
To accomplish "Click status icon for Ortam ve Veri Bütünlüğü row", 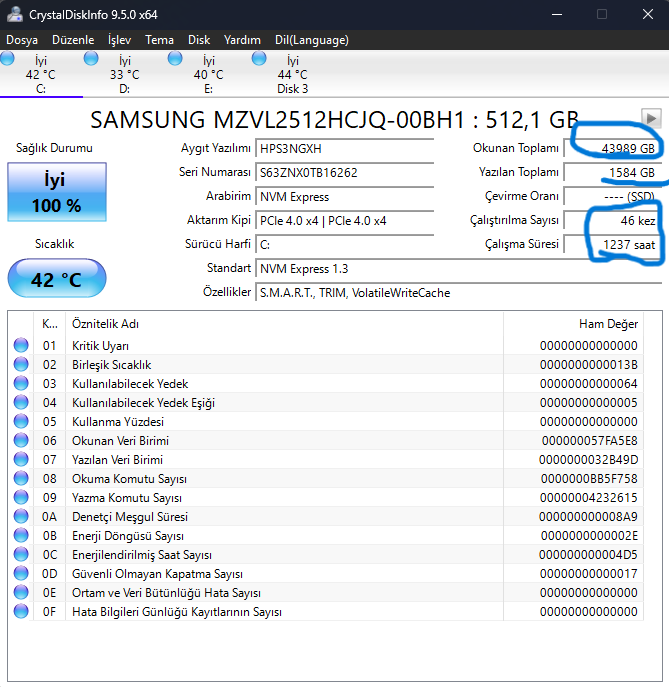I will coord(21,592).
